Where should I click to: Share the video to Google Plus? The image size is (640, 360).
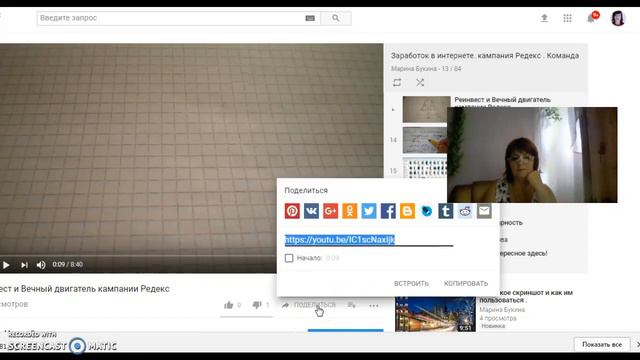[x=330, y=211]
